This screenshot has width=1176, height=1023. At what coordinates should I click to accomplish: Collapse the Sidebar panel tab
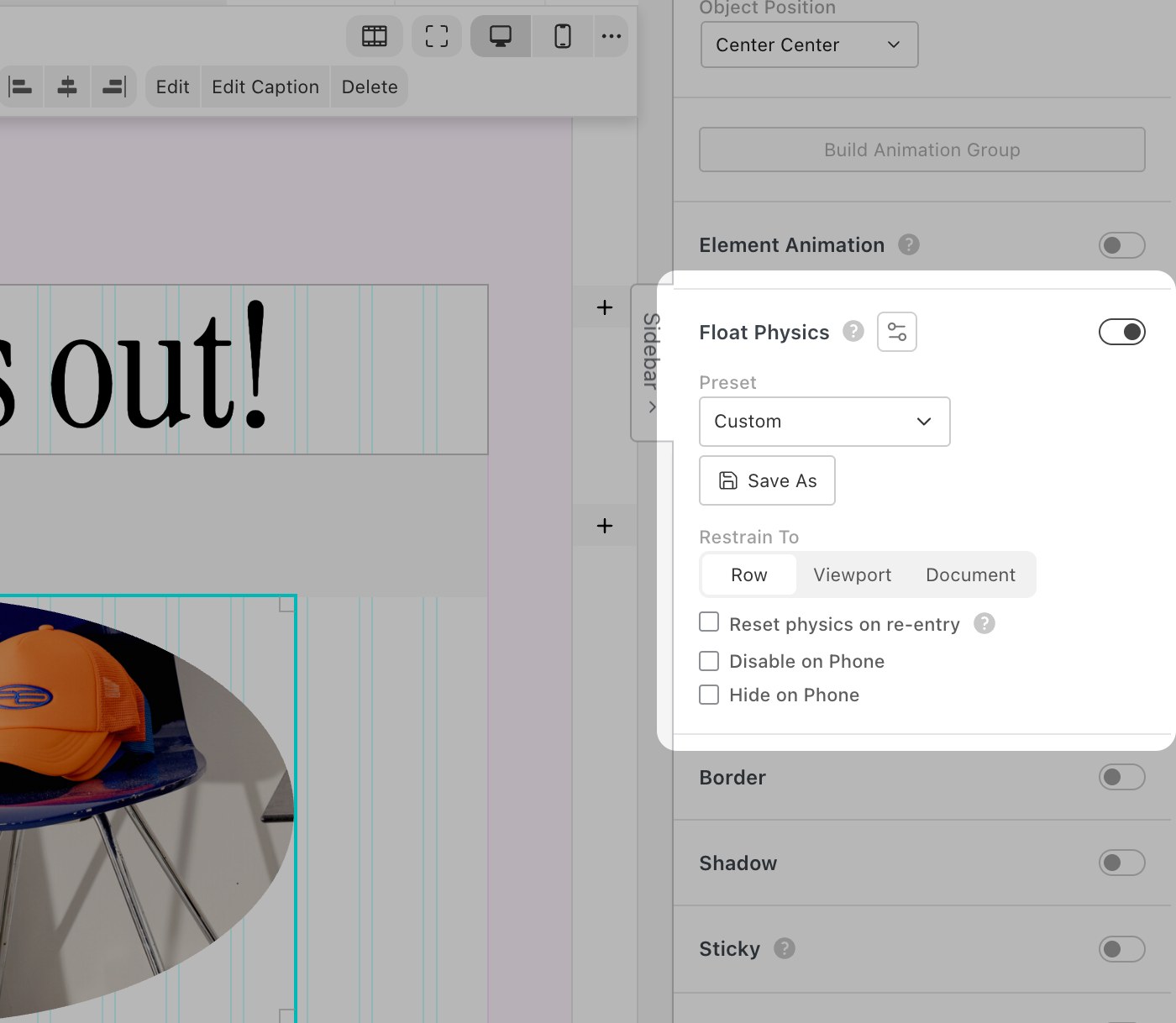pyautogui.click(x=651, y=363)
